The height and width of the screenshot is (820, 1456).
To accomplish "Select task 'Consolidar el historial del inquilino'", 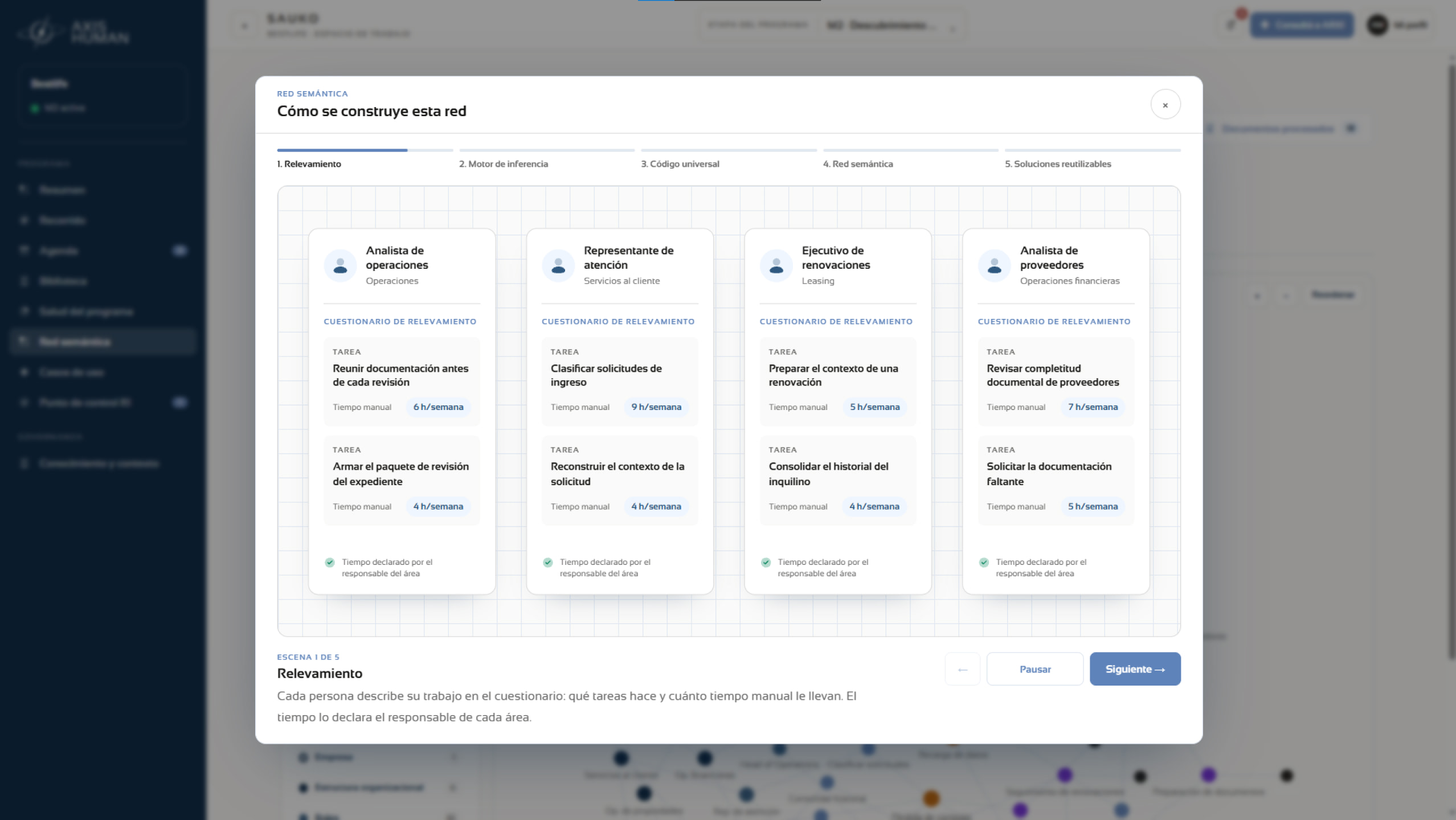I will [838, 481].
